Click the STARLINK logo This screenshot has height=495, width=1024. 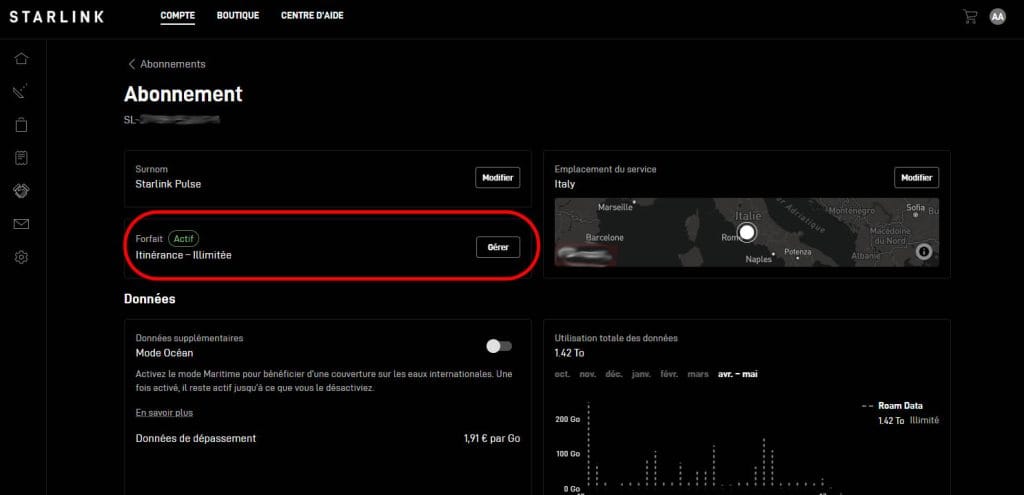coord(56,17)
